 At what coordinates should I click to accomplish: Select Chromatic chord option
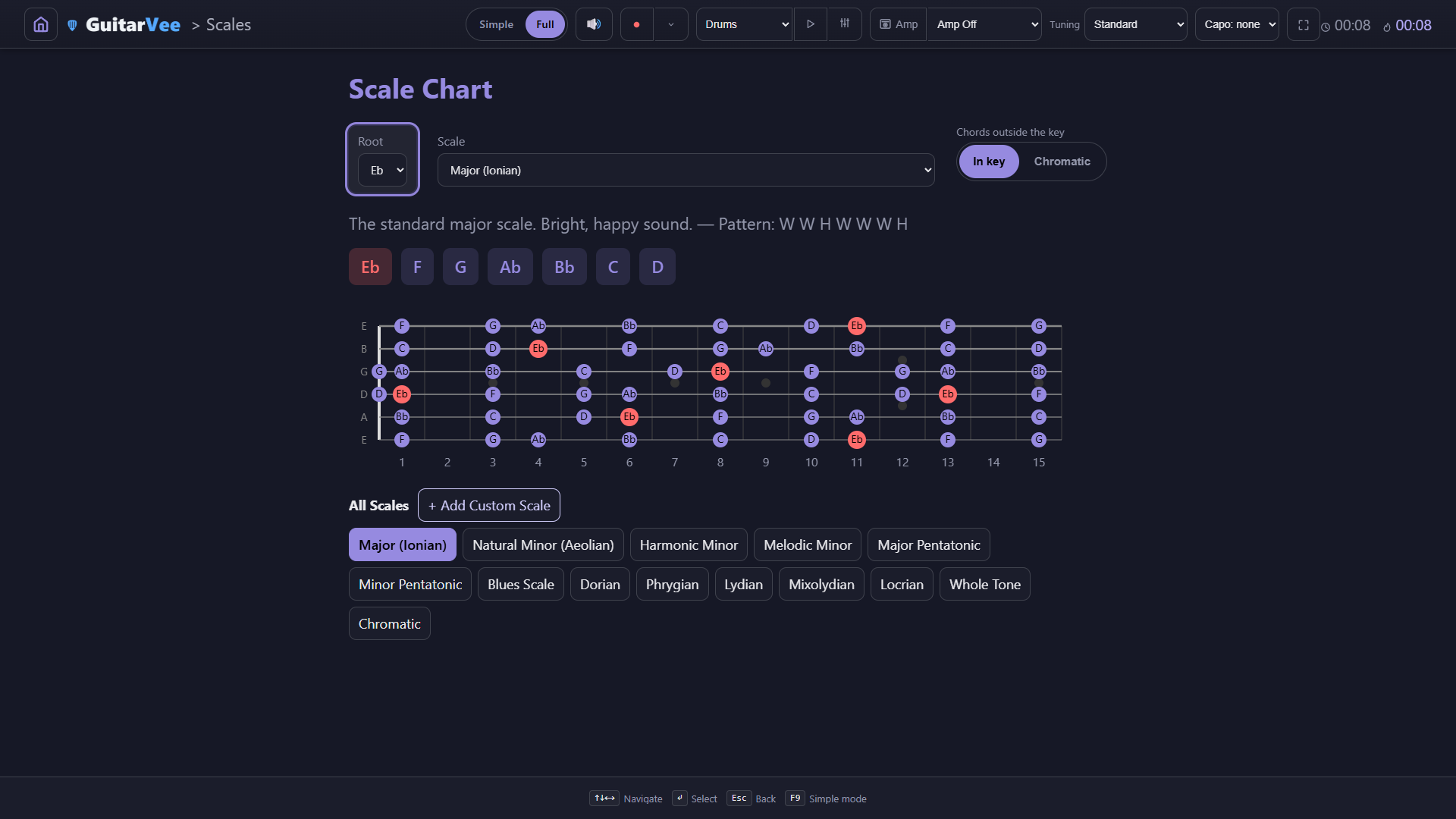pyautogui.click(x=1062, y=162)
